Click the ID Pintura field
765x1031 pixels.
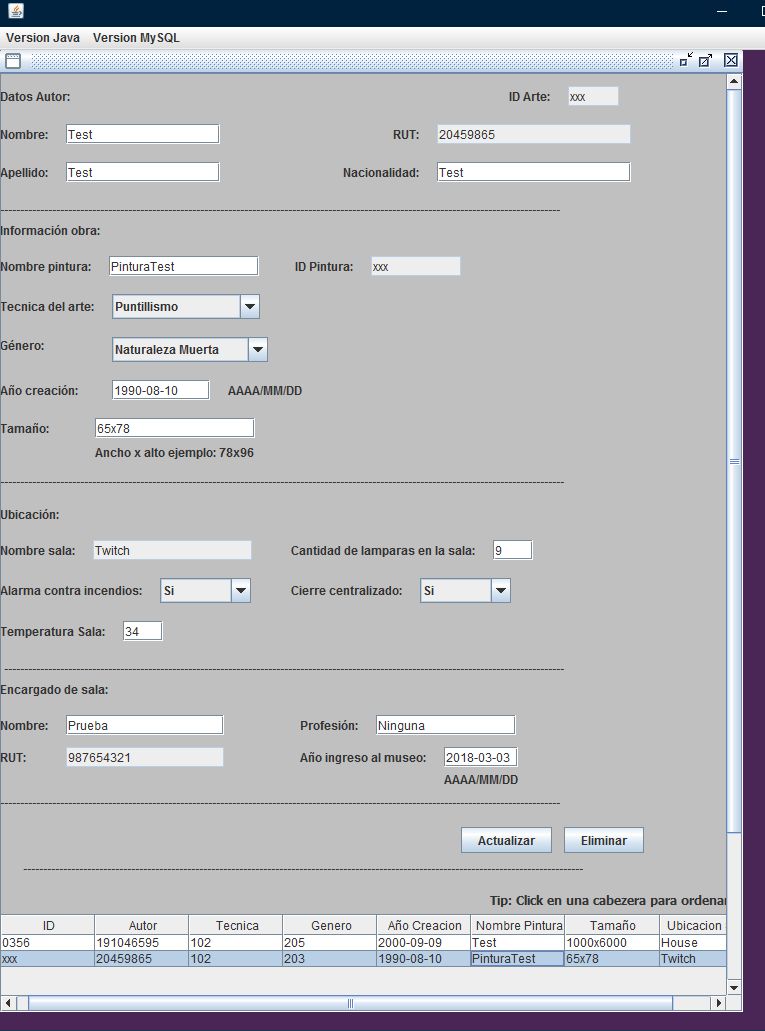[416, 266]
